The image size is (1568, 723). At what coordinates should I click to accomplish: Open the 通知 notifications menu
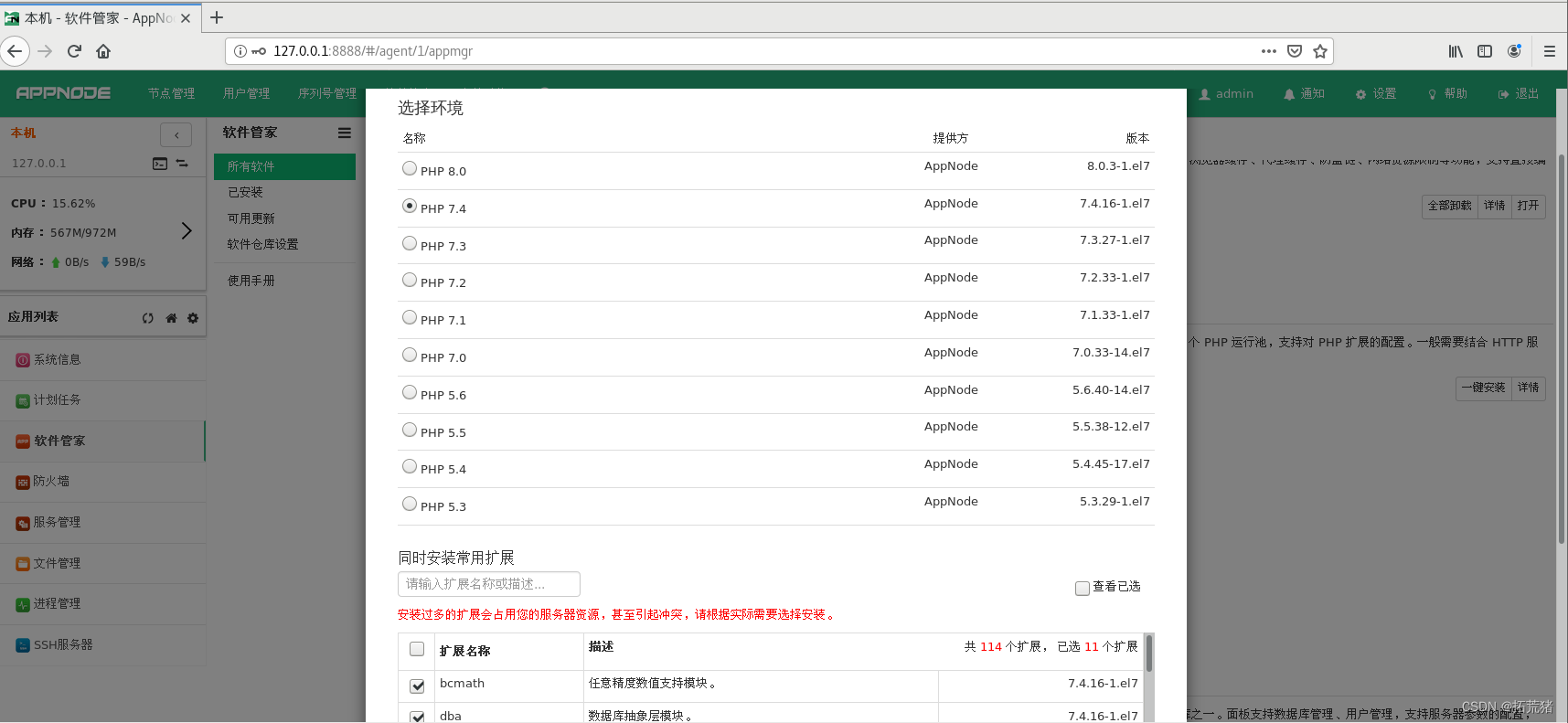[1304, 94]
